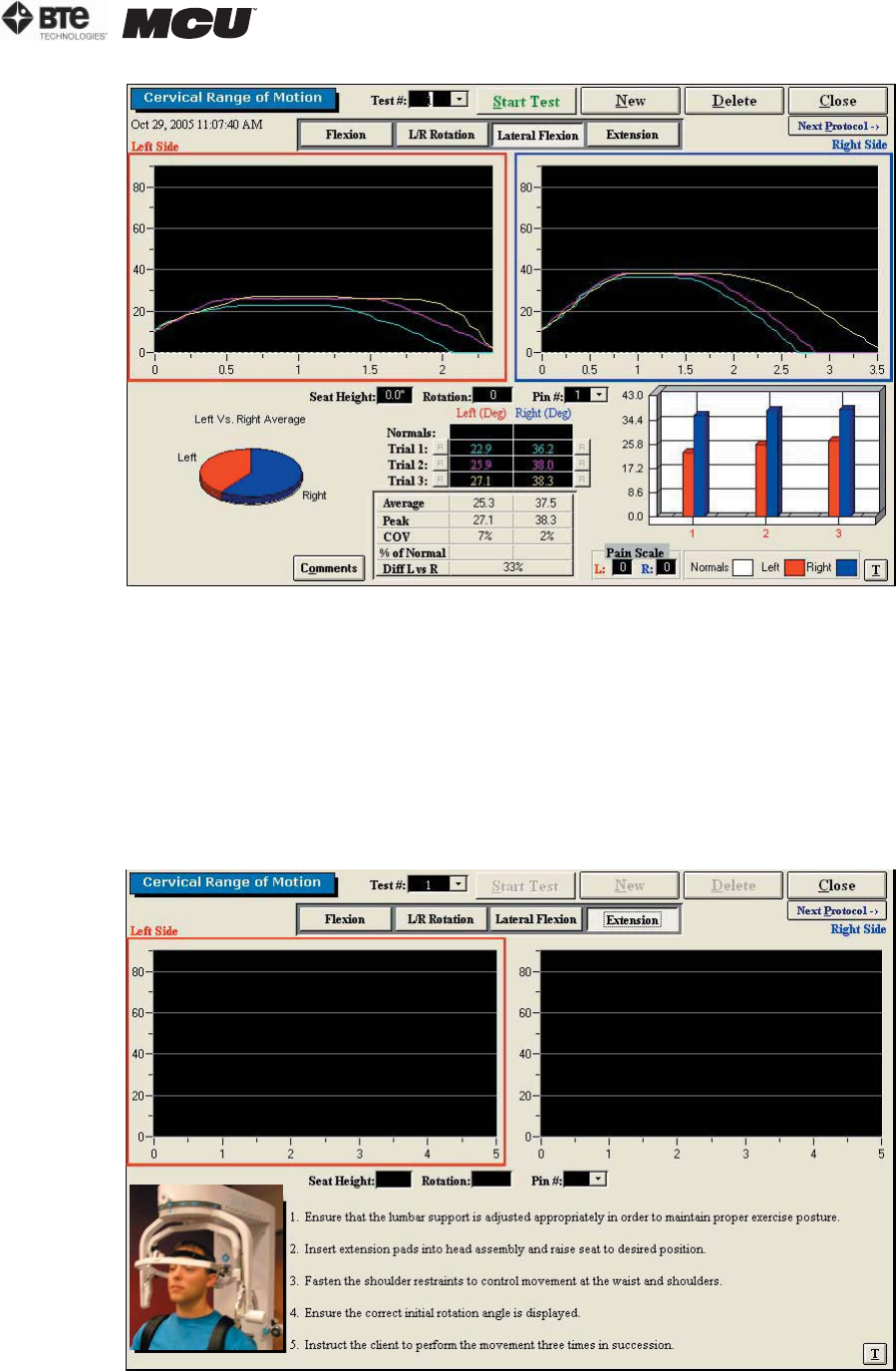Select the lower Lateral Flexion tab

pyautogui.click(x=536, y=919)
